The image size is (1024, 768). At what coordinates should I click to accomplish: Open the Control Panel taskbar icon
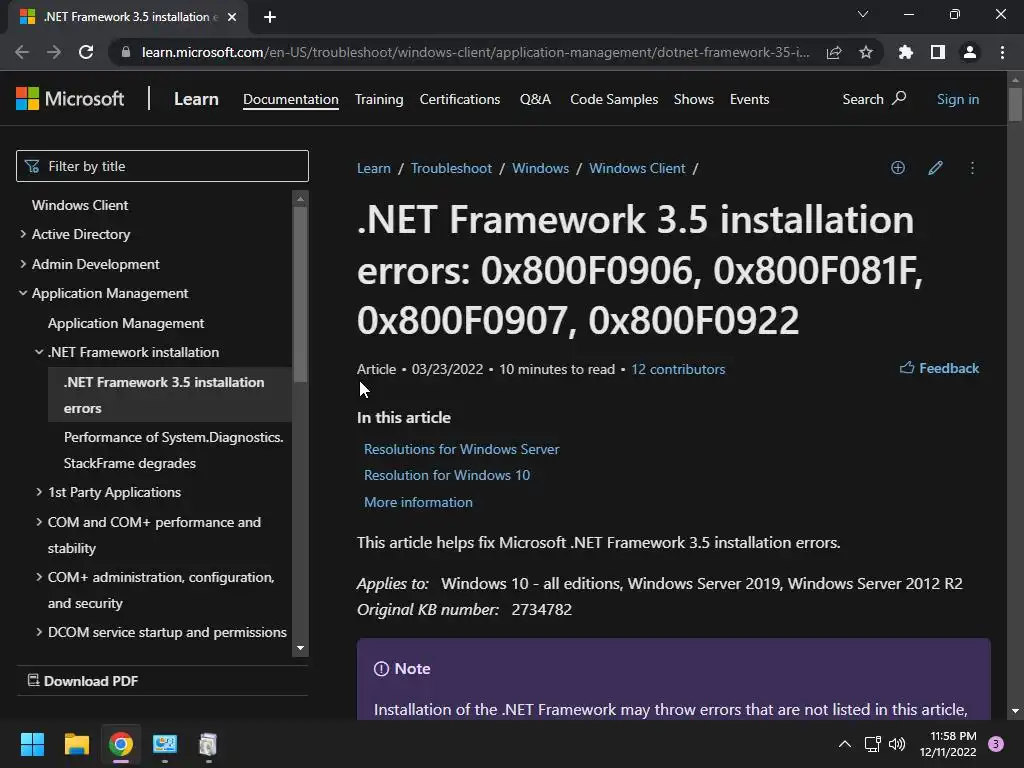[165, 744]
